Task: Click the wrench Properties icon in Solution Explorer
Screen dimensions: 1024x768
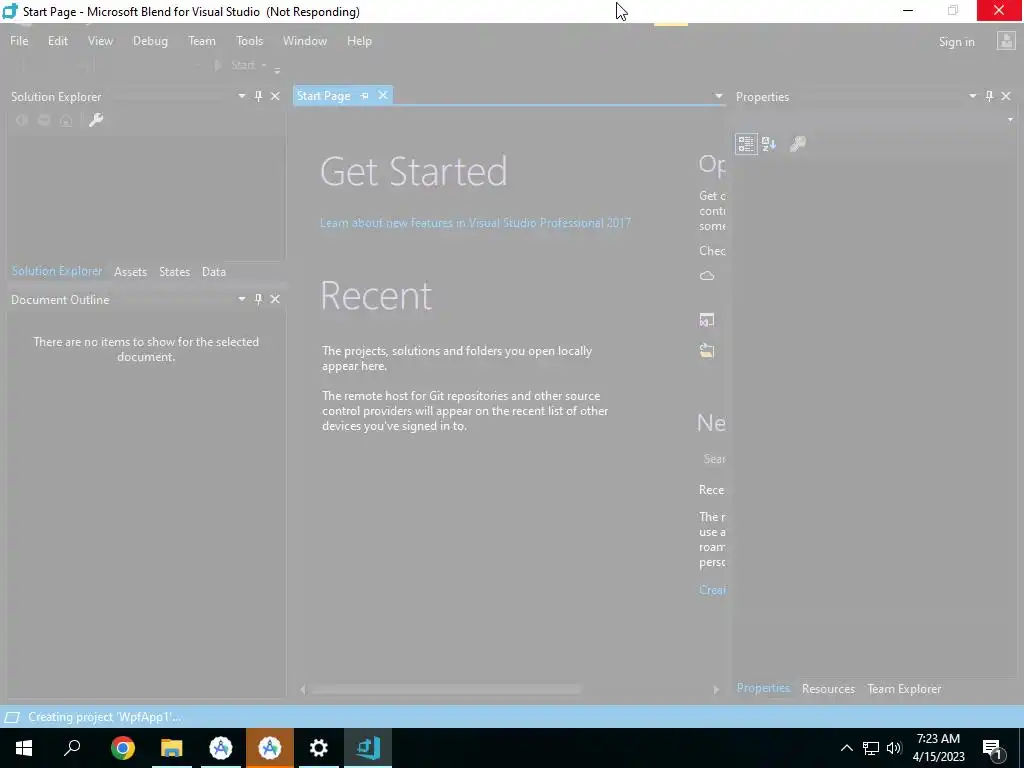Action: (x=96, y=120)
